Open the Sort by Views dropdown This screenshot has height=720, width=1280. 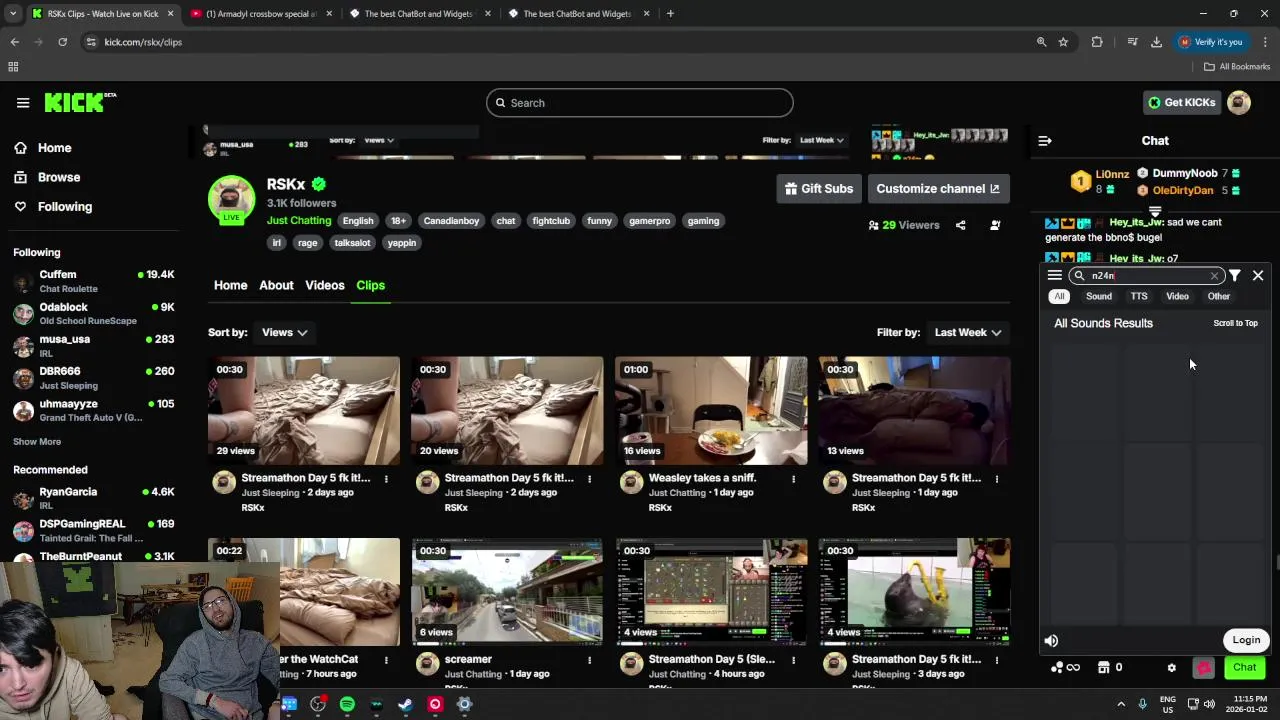point(285,332)
